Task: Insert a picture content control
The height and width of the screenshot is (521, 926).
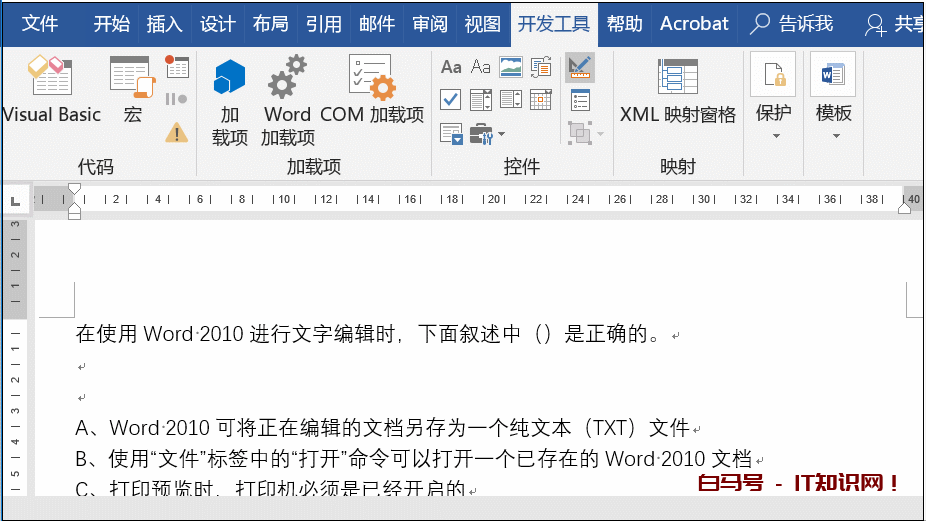Action: click(x=511, y=67)
